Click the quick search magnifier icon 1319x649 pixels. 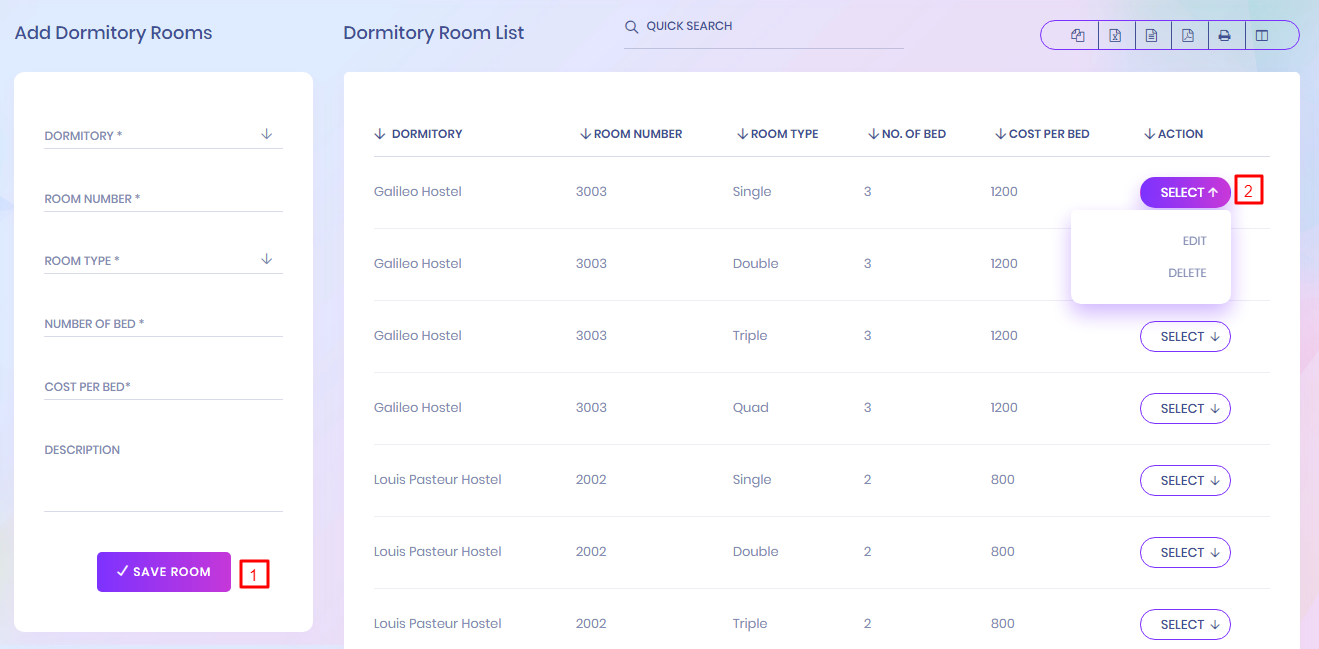[631, 27]
